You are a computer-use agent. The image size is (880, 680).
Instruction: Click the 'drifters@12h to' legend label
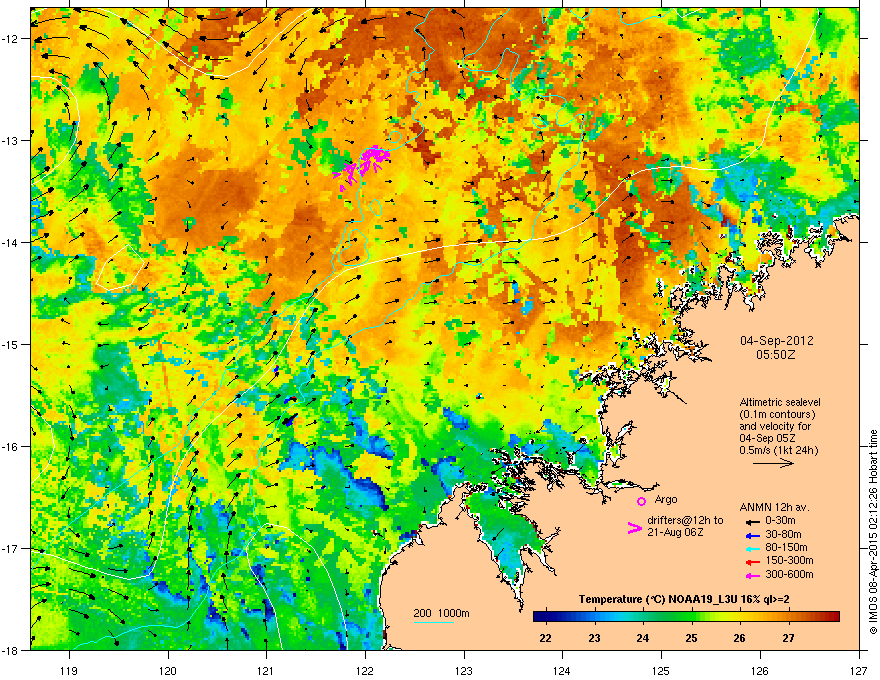pyautogui.click(x=685, y=520)
